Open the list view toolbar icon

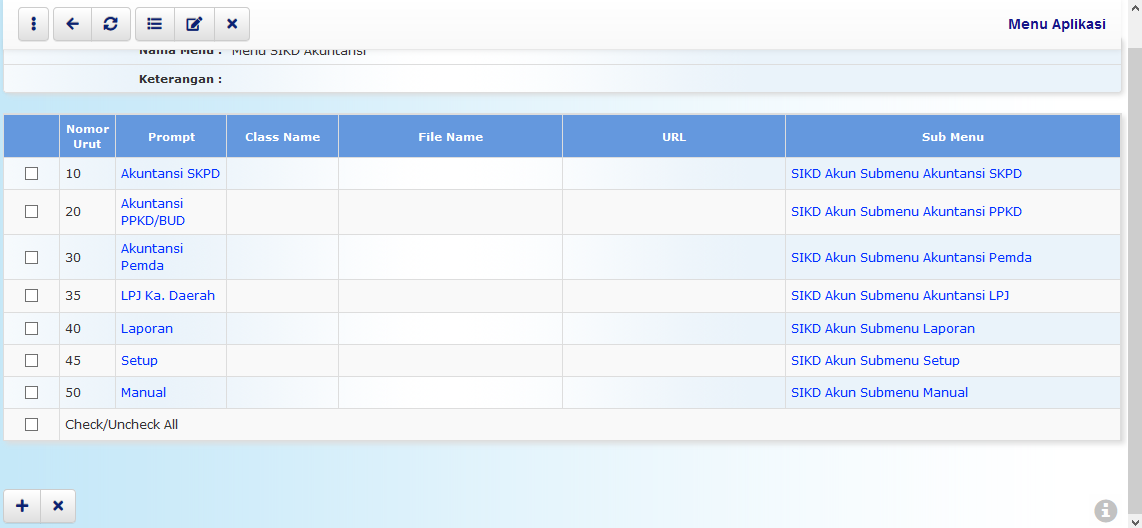(155, 24)
